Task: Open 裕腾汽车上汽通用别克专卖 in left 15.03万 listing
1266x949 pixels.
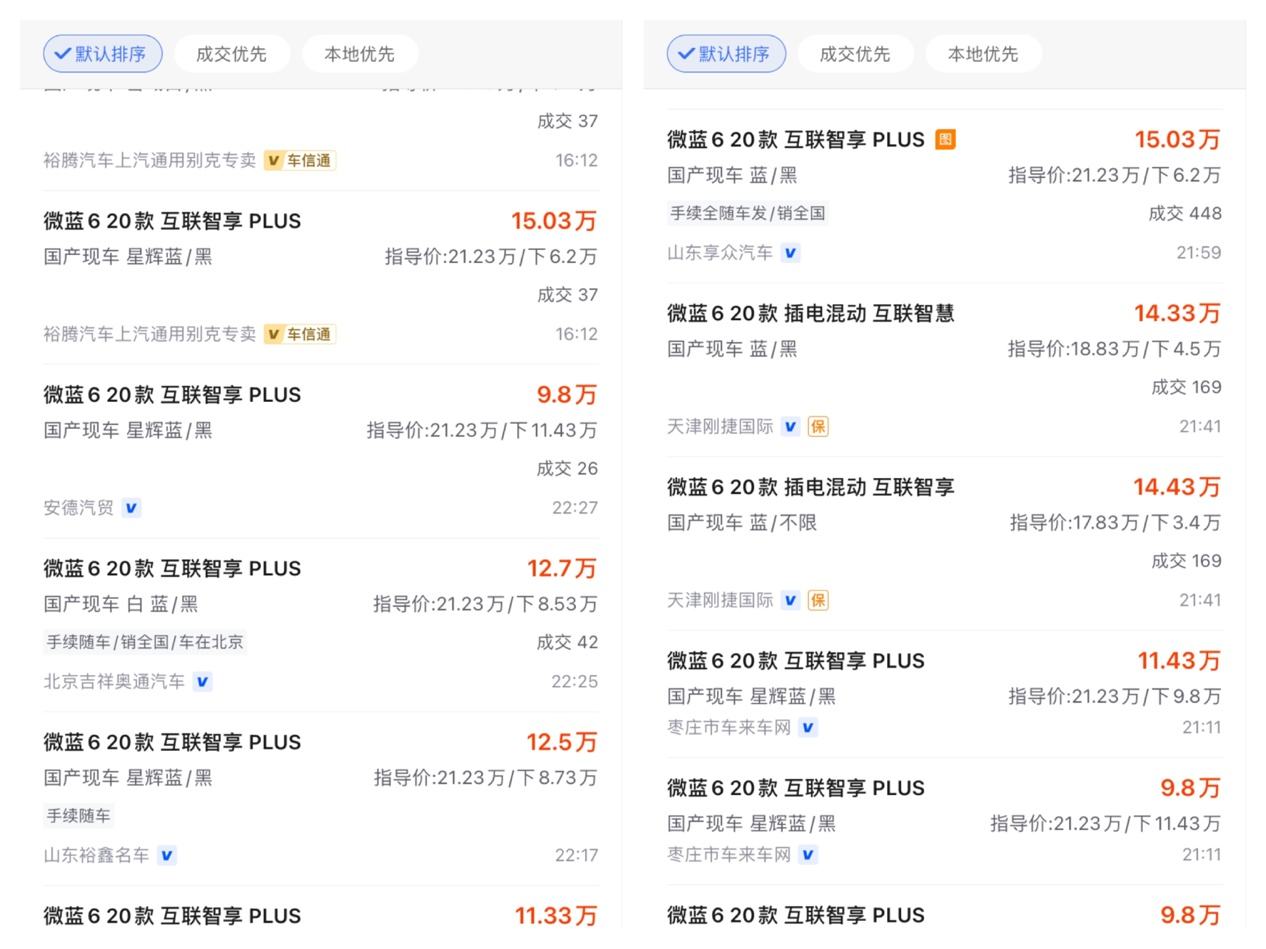Action: 150,334
